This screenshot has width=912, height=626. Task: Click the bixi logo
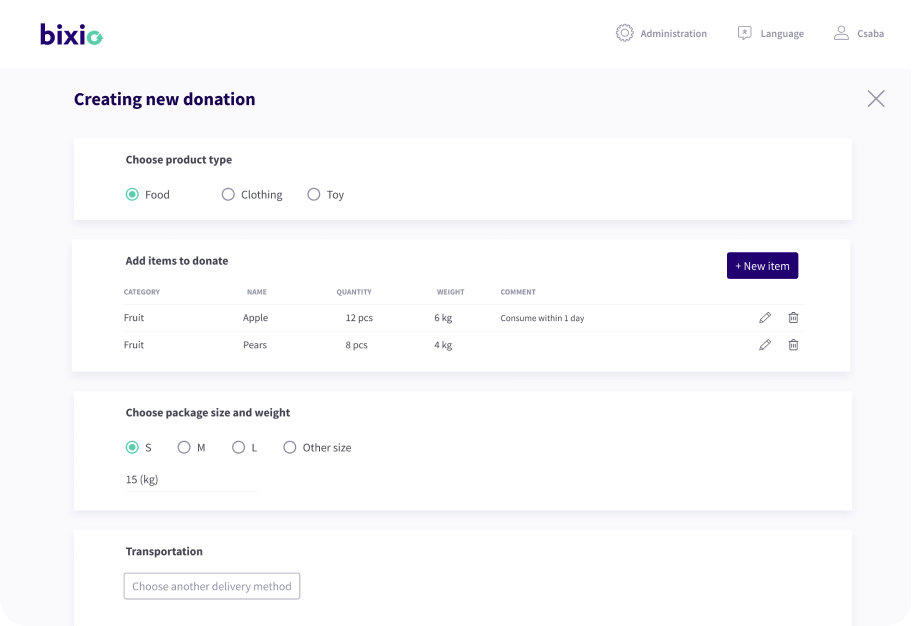point(71,34)
